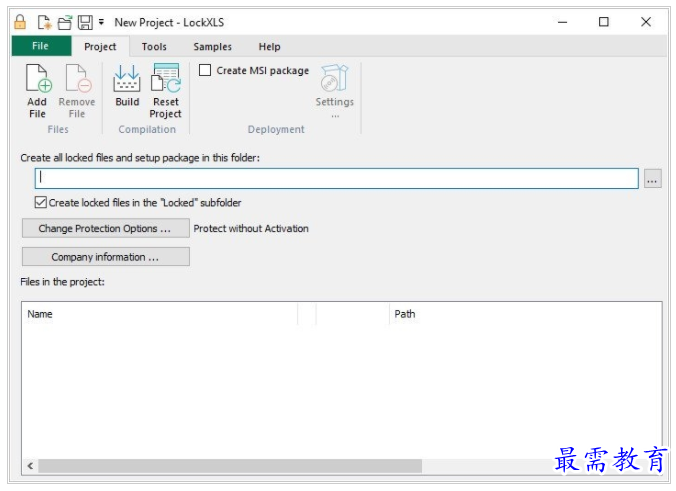The width and height of the screenshot is (676, 491).
Task: Click Change Protection Options button
Action: point(106,228)
